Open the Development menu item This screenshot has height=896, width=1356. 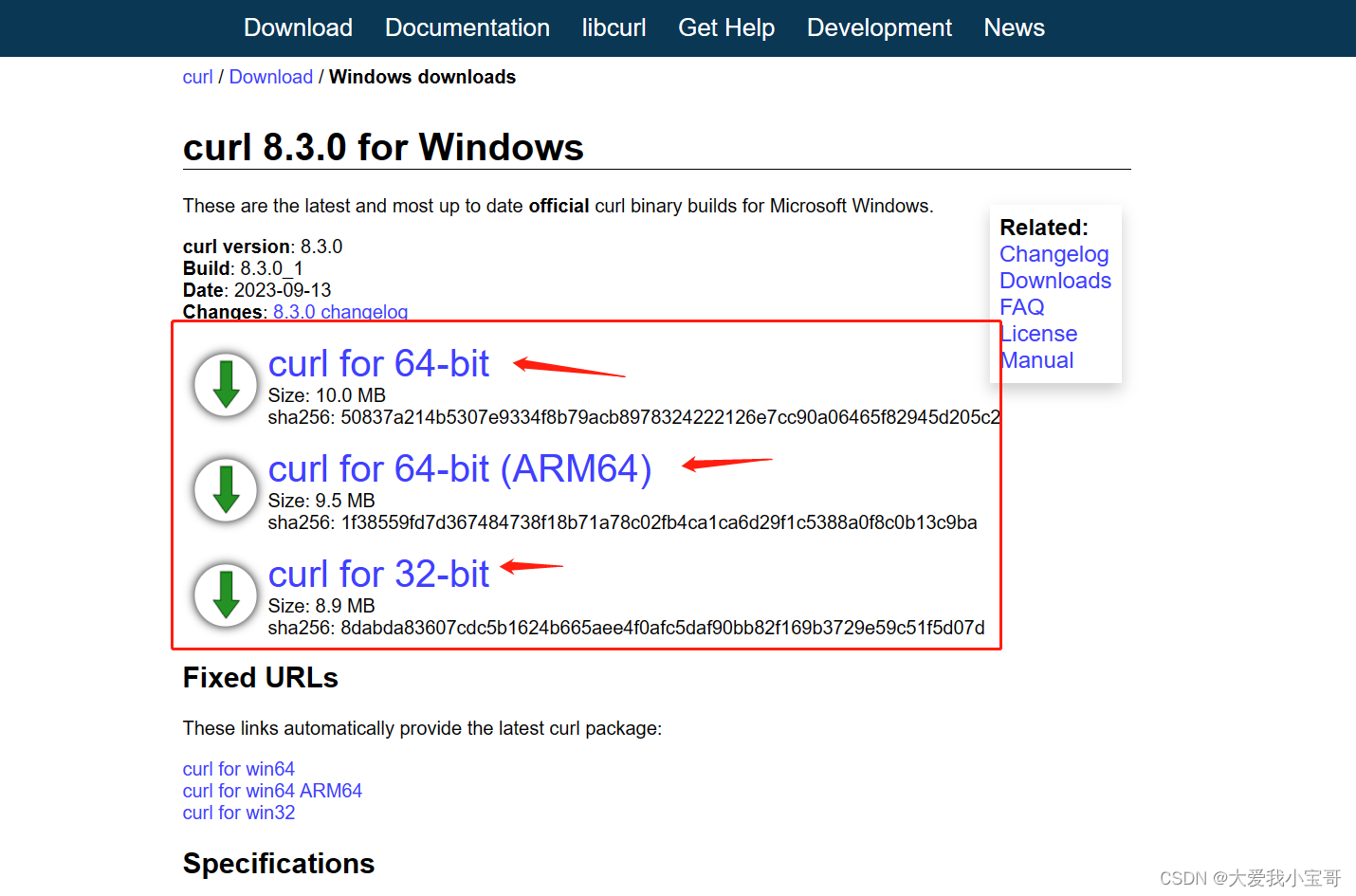pos(879,27)
